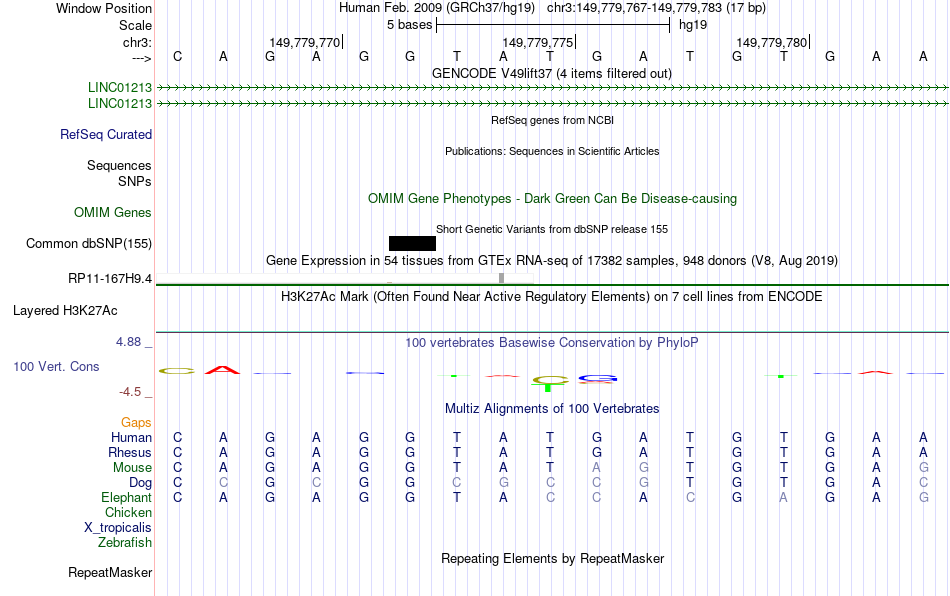Select the Rhesus alignment row label
The width and height of the screenshot is (950, 596).
[x=130, y=452]
